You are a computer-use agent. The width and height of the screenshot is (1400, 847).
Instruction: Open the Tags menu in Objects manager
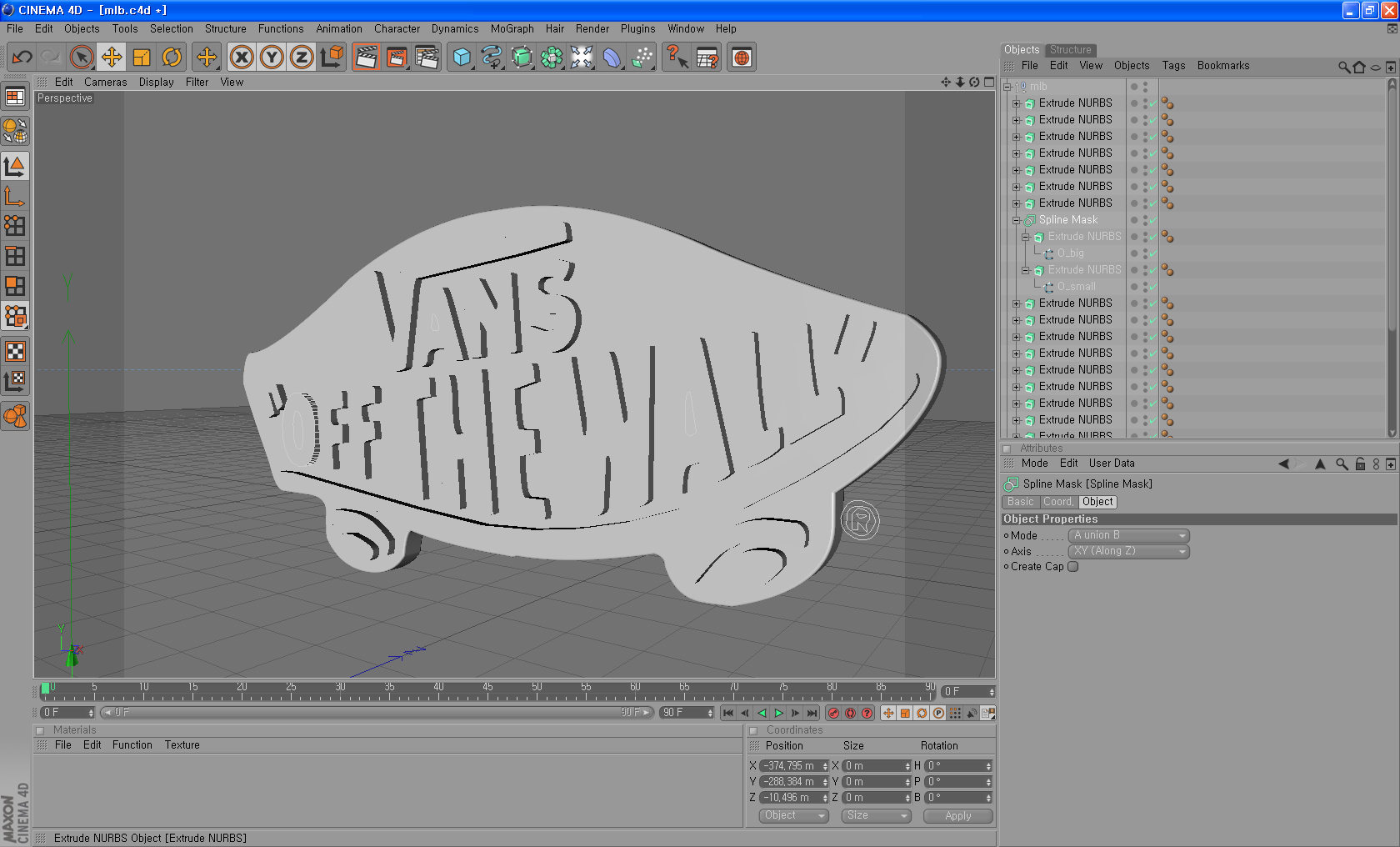(x=1173, y=66)
